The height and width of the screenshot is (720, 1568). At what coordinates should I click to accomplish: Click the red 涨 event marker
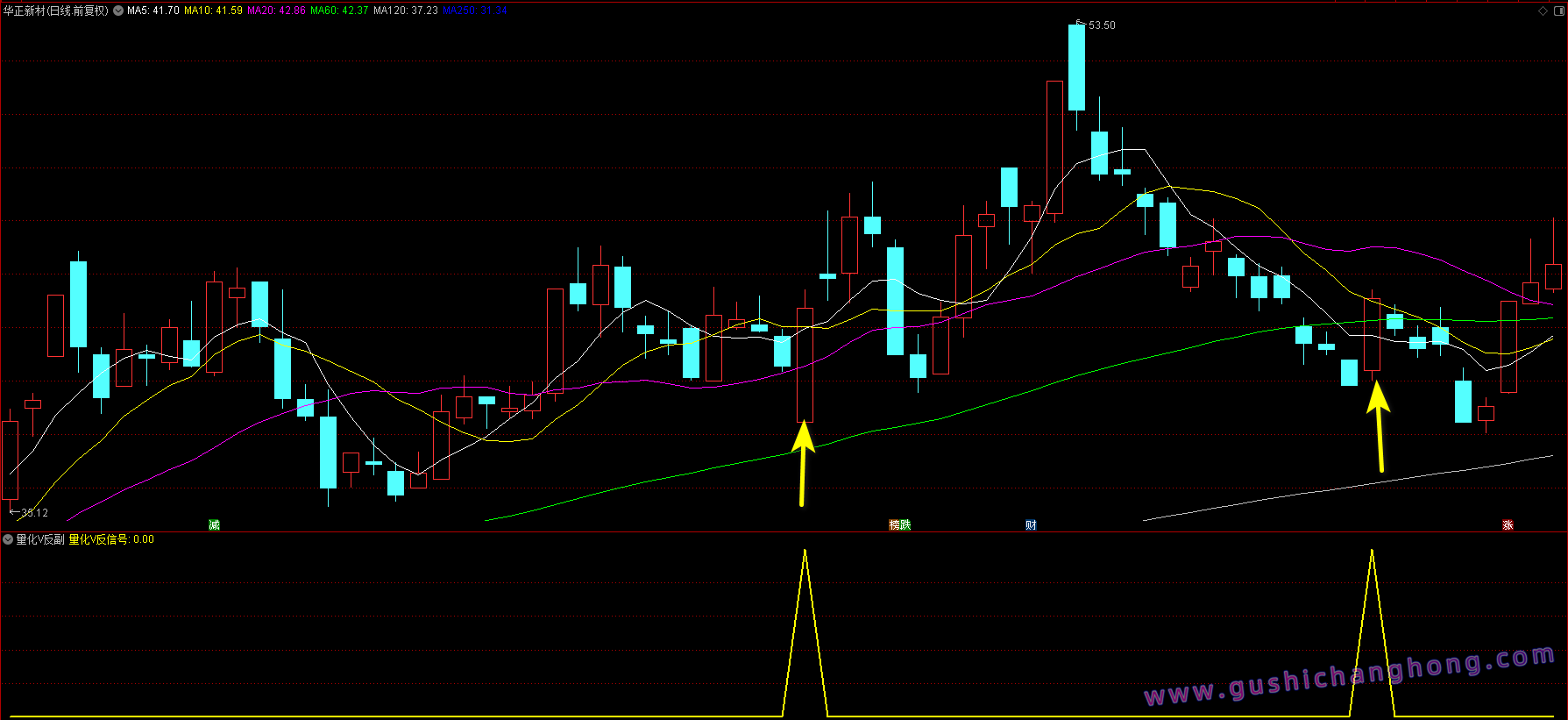click(x=1508, y=524)
